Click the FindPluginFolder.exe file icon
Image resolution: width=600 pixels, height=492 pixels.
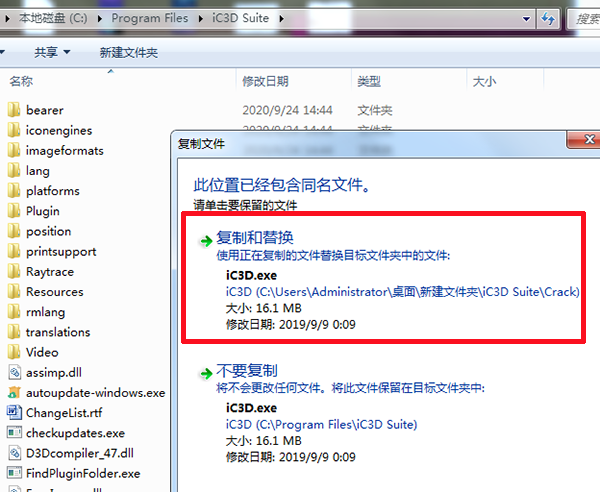[x=14, y=473]
